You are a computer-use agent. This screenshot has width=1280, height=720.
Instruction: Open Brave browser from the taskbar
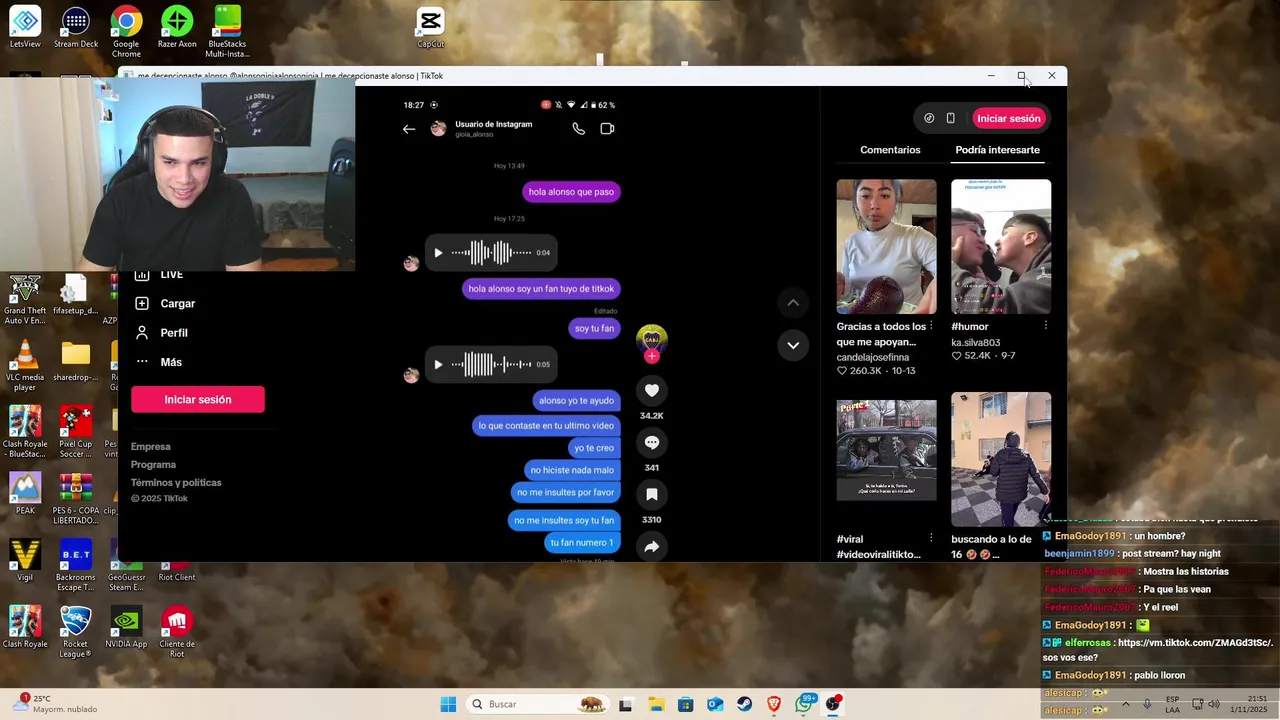pos(774,704)
